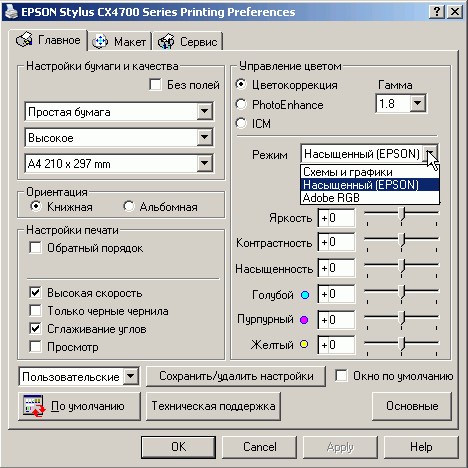468x468 pixels.
Task: Click the magenta dot next to Пурпурный
Action: 304,320
